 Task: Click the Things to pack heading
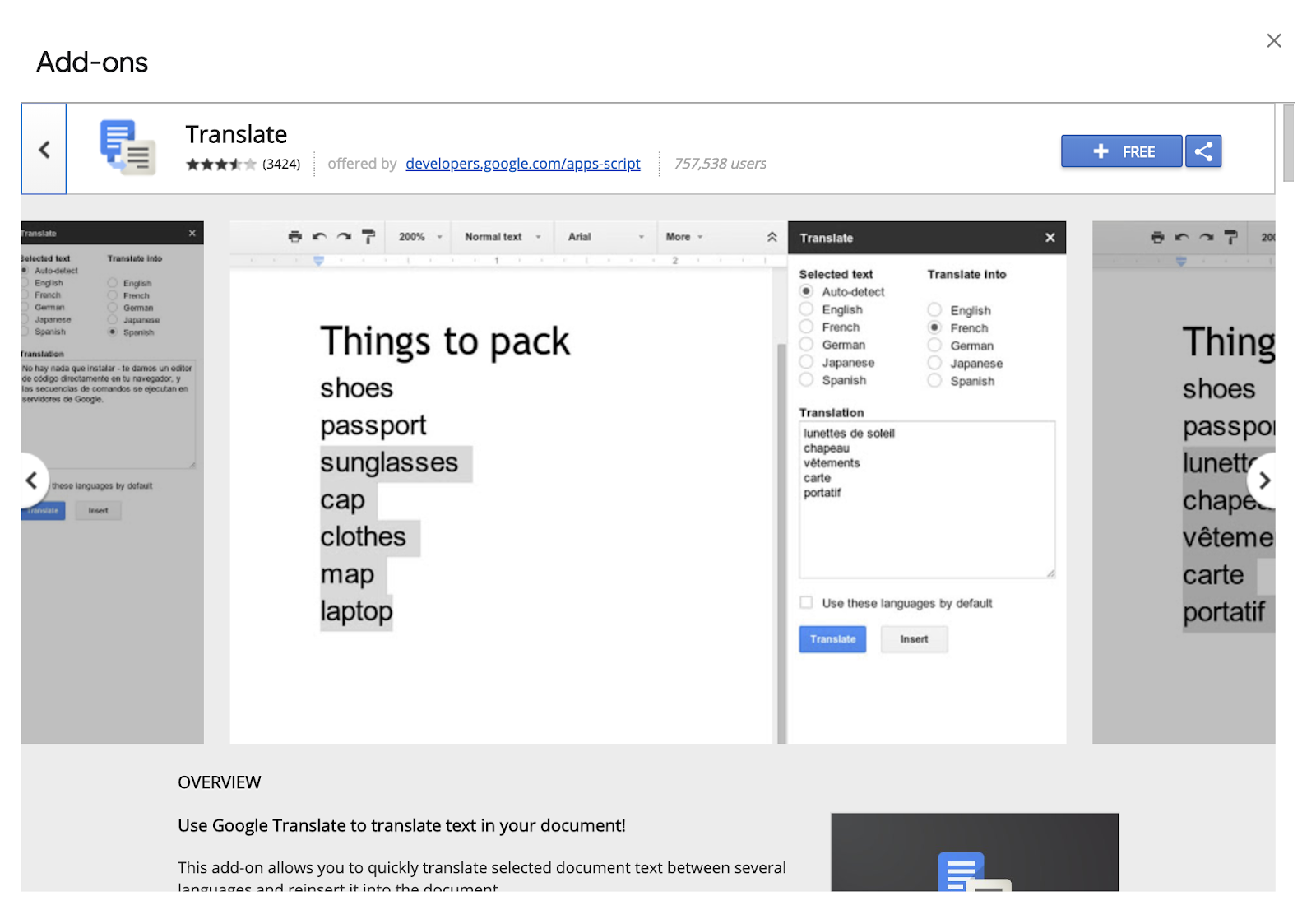pos(445,341)
